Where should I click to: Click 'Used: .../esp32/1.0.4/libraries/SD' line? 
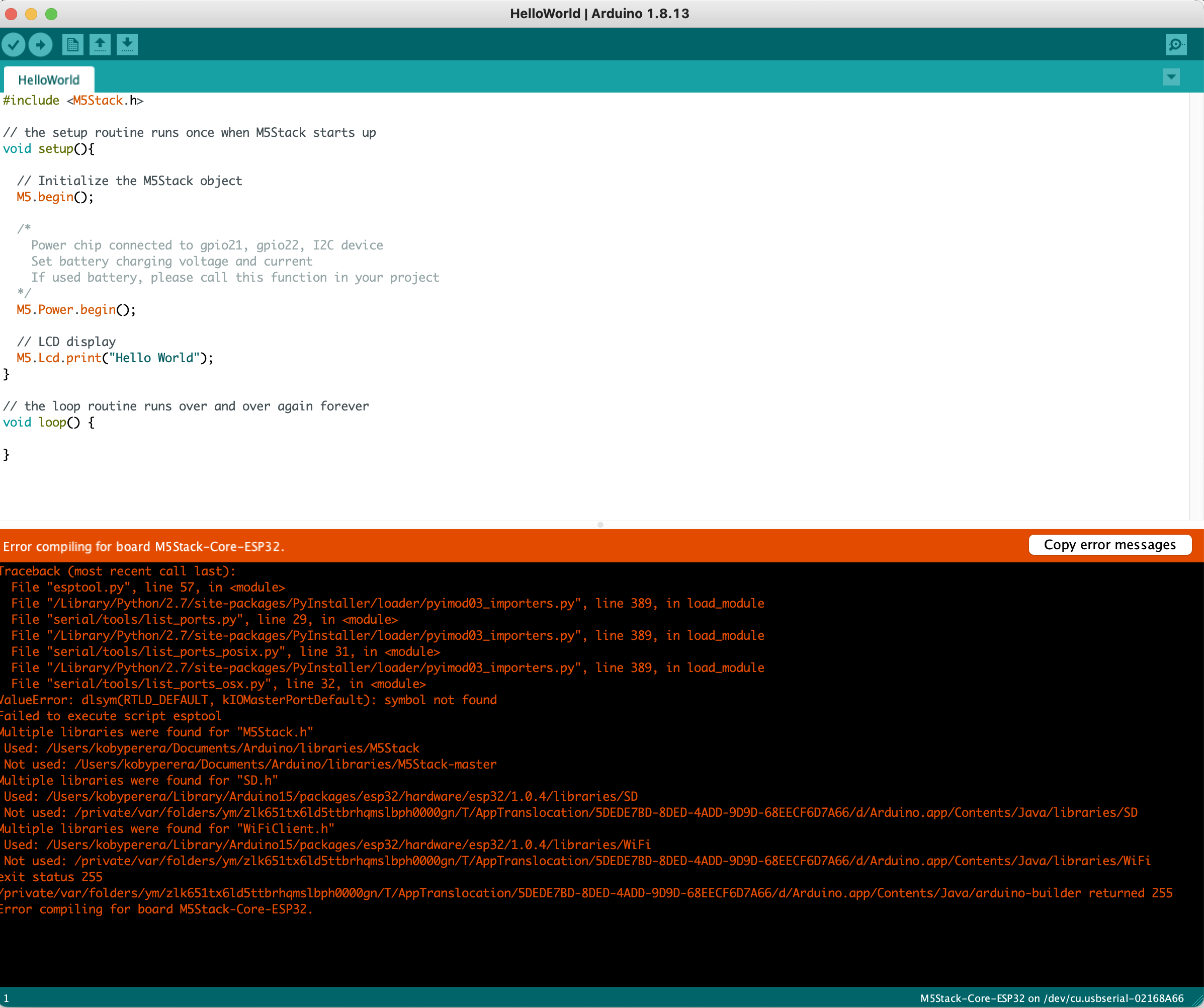(x=320, y=796)
